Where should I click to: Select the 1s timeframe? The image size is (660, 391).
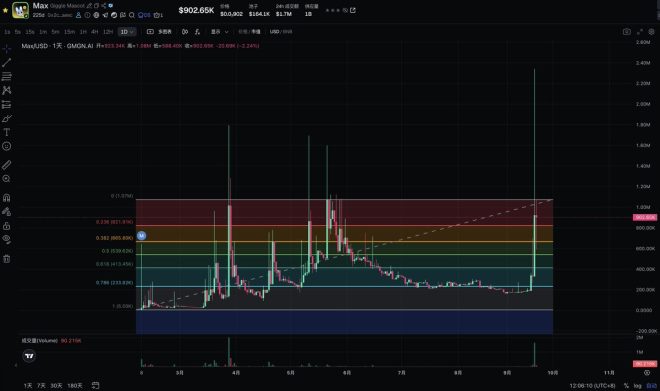tap(7, 32)
